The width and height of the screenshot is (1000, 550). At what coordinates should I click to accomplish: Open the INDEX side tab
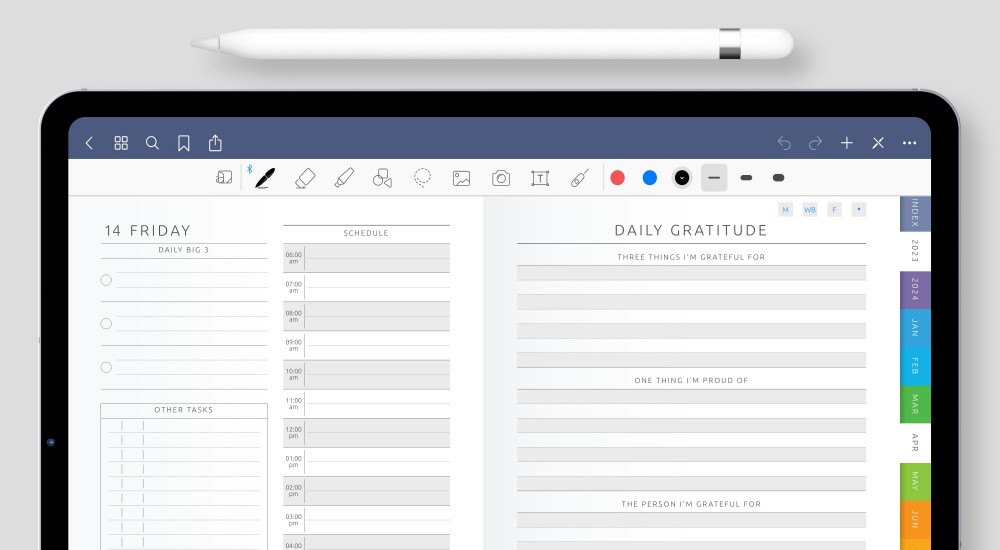click(915, 213)
